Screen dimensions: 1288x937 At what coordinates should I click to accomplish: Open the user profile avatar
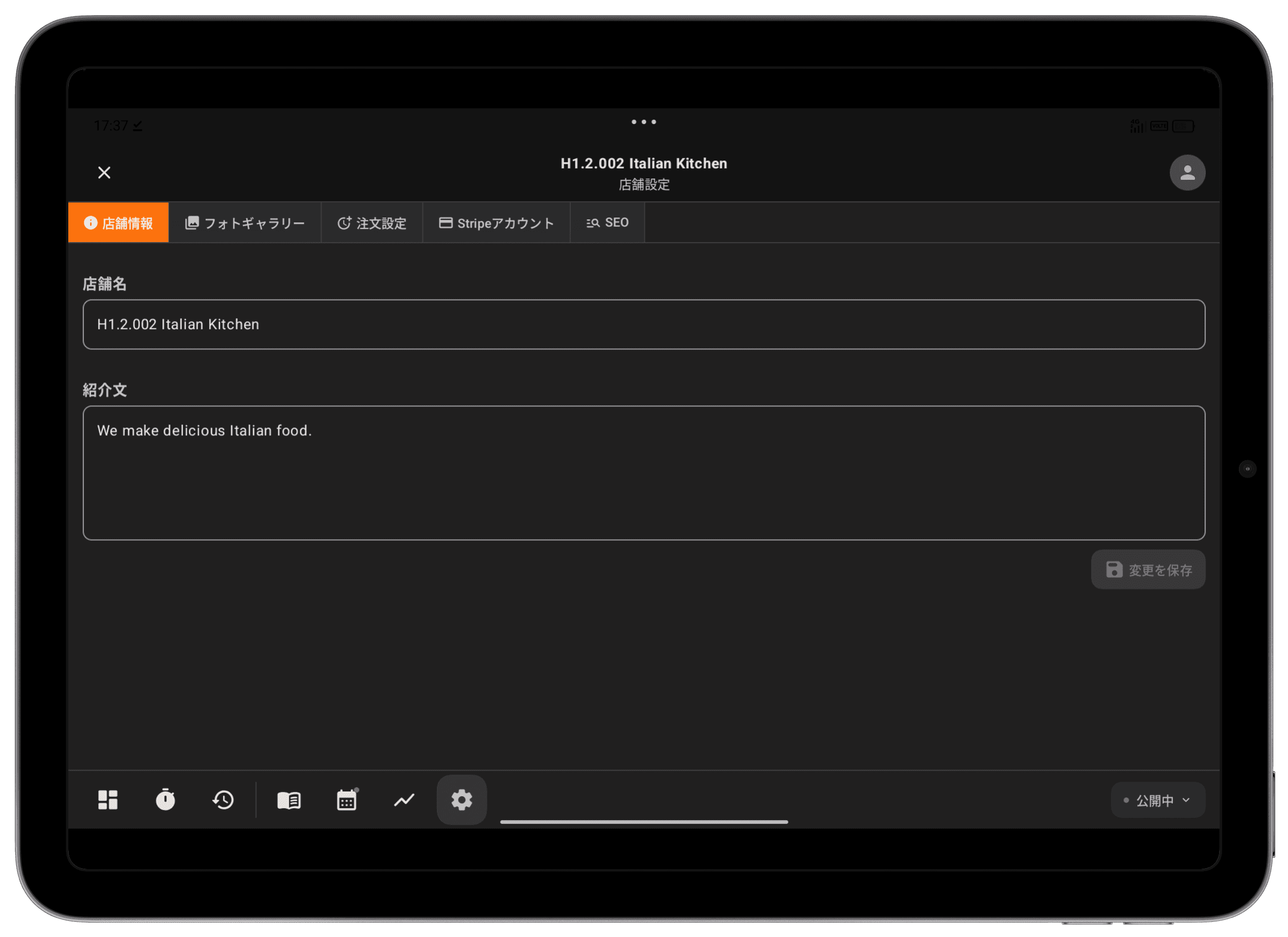point(1187,172)
